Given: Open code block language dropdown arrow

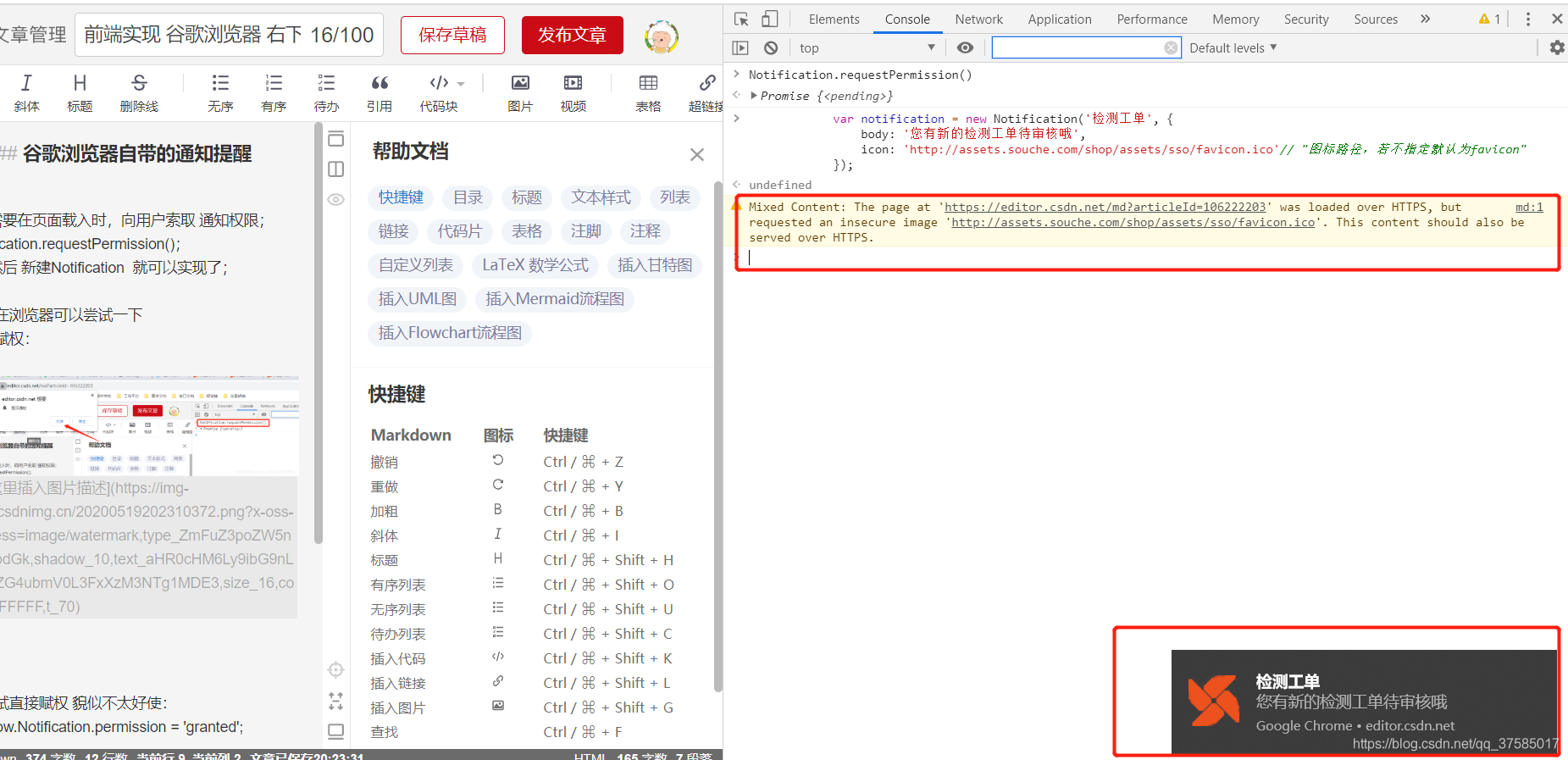Looking at the screenshot, I should click(461, 84).
